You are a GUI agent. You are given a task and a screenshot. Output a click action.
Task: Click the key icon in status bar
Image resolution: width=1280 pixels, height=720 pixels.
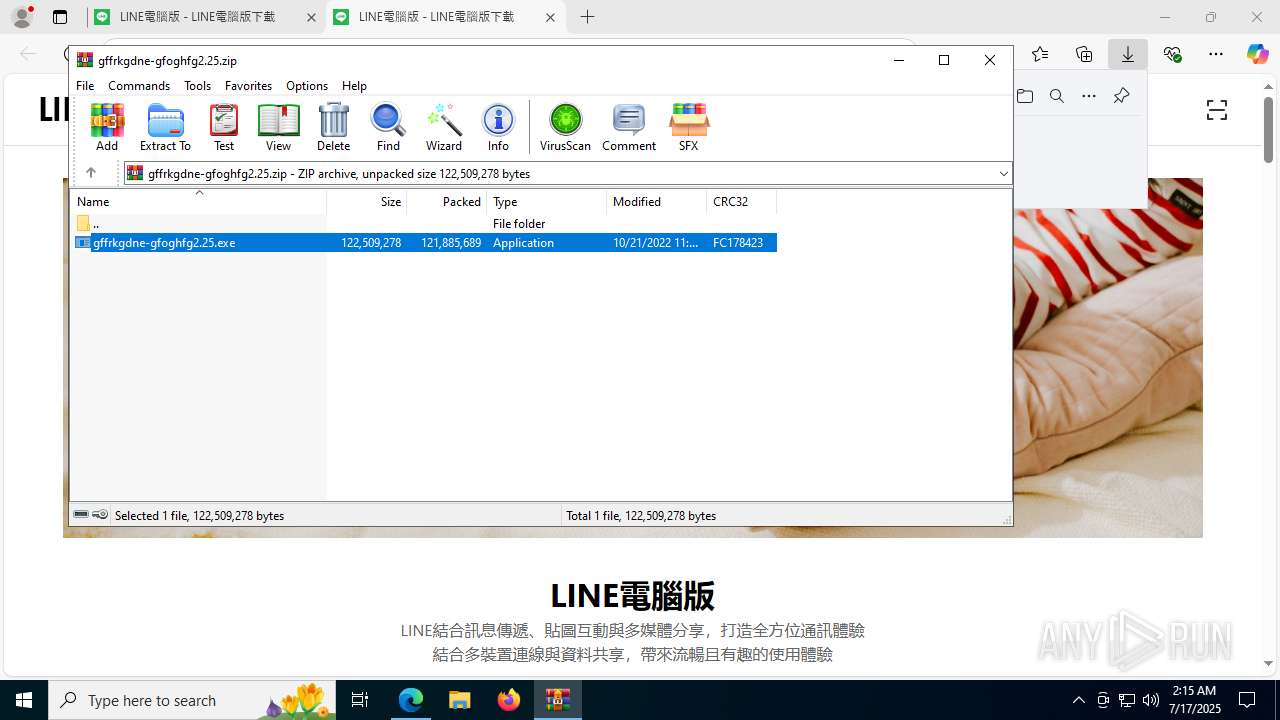[100, 515]
